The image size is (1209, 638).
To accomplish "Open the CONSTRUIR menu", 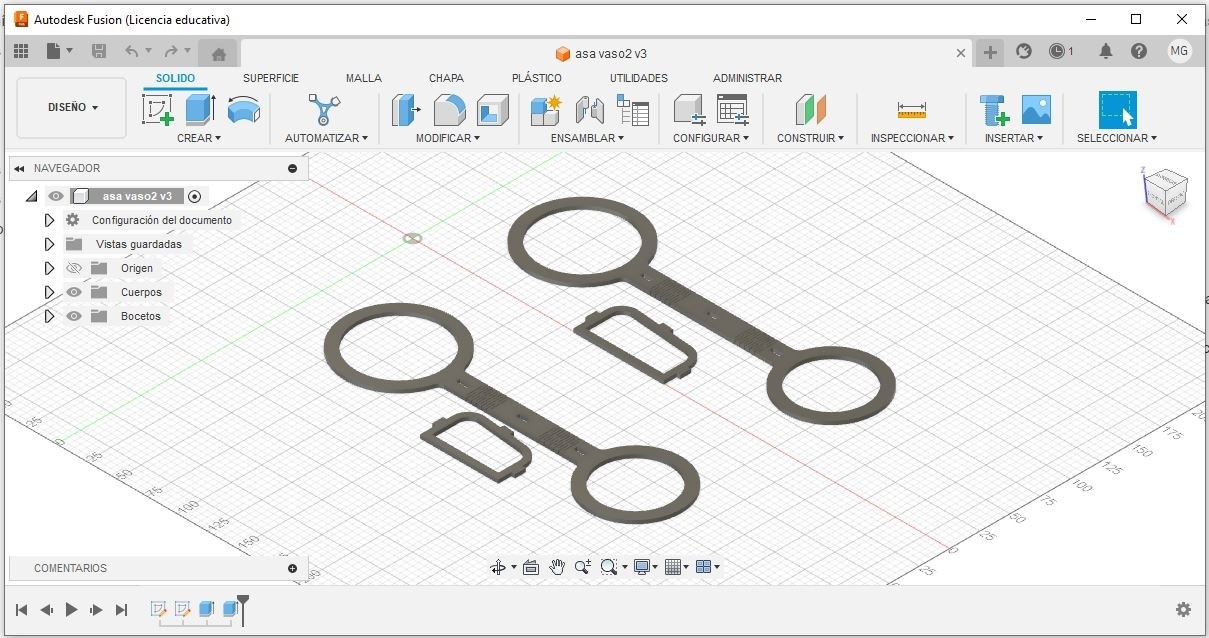I will click(x=810, y=138).
